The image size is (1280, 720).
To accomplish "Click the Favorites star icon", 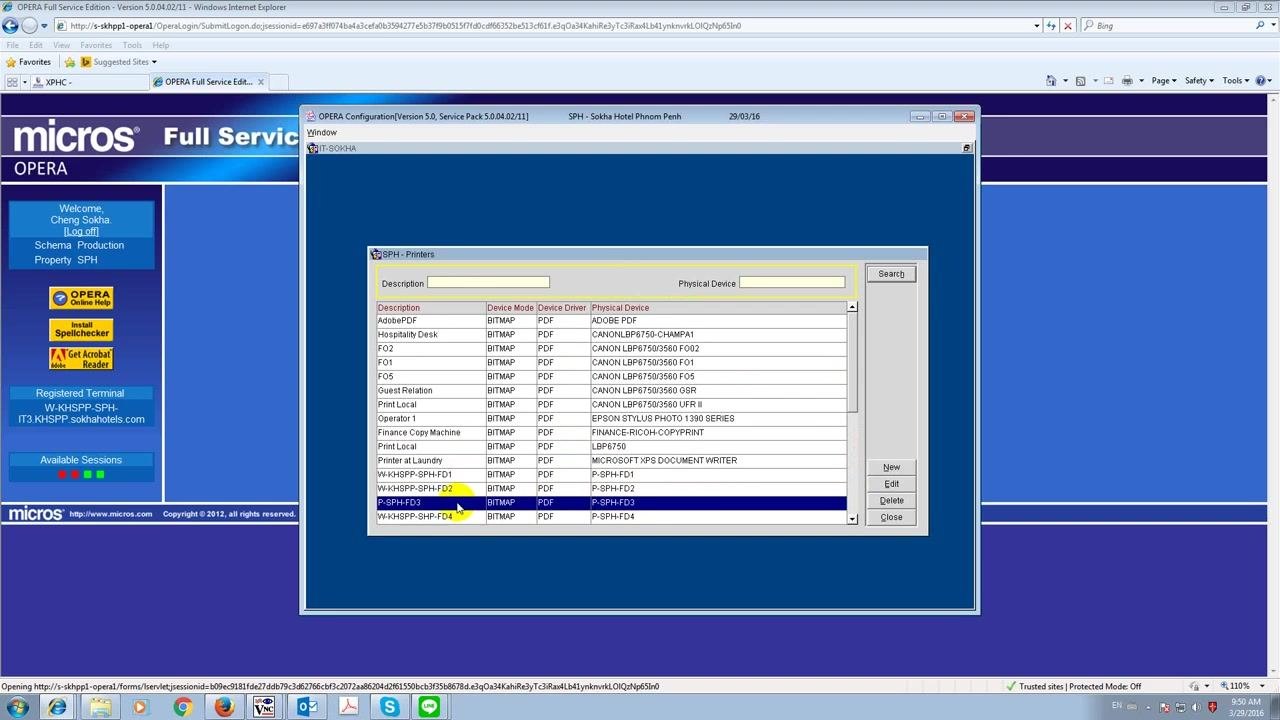I will click(11, 62).
